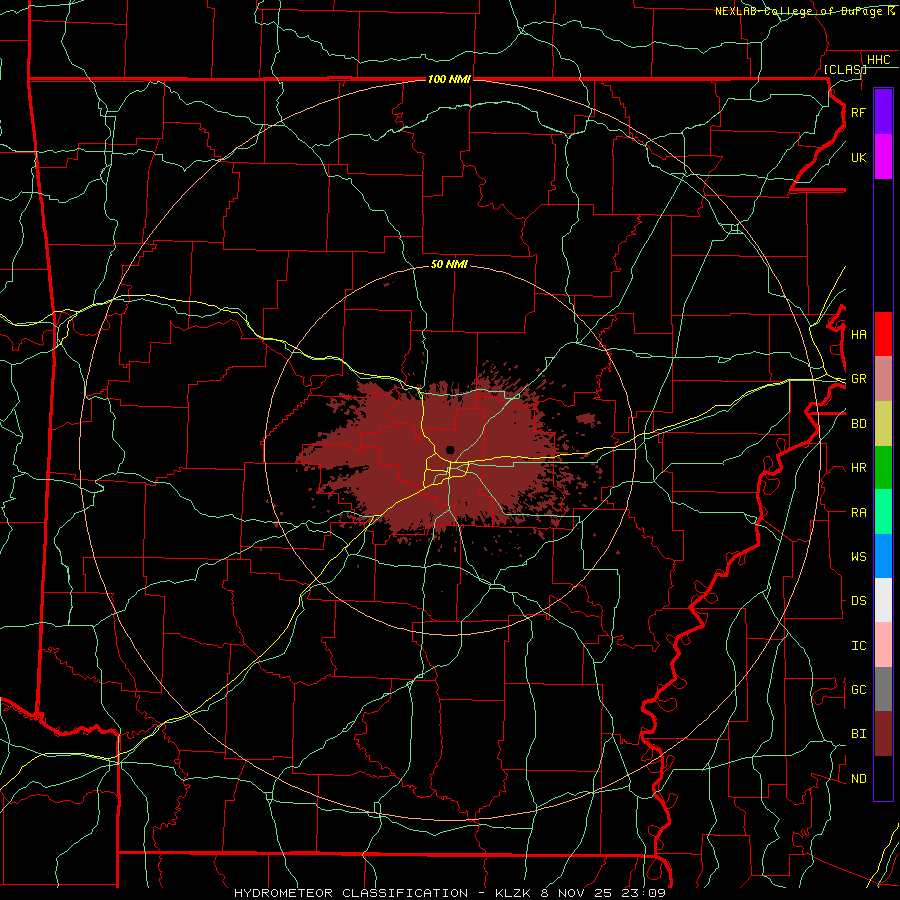
Task: Click the HR dark green legend swatch
Action: tap(883, 468)
